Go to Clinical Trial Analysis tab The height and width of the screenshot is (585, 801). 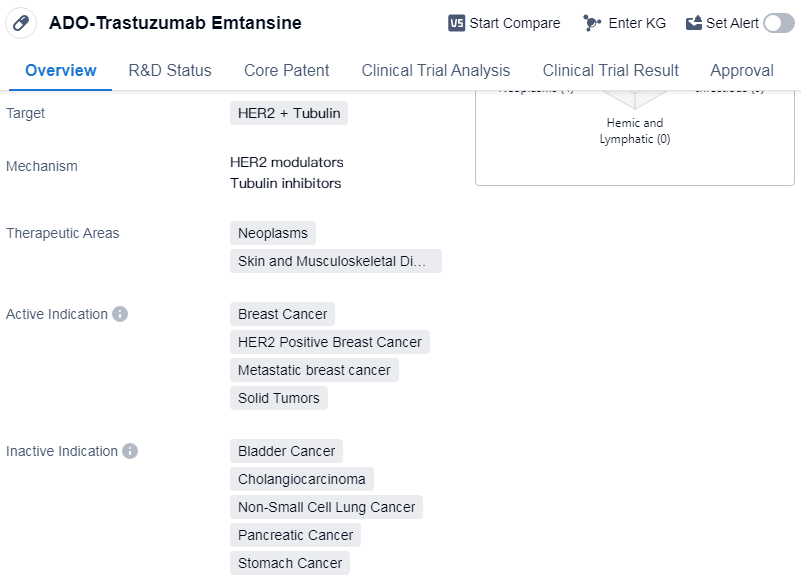(x=435, y=70)
